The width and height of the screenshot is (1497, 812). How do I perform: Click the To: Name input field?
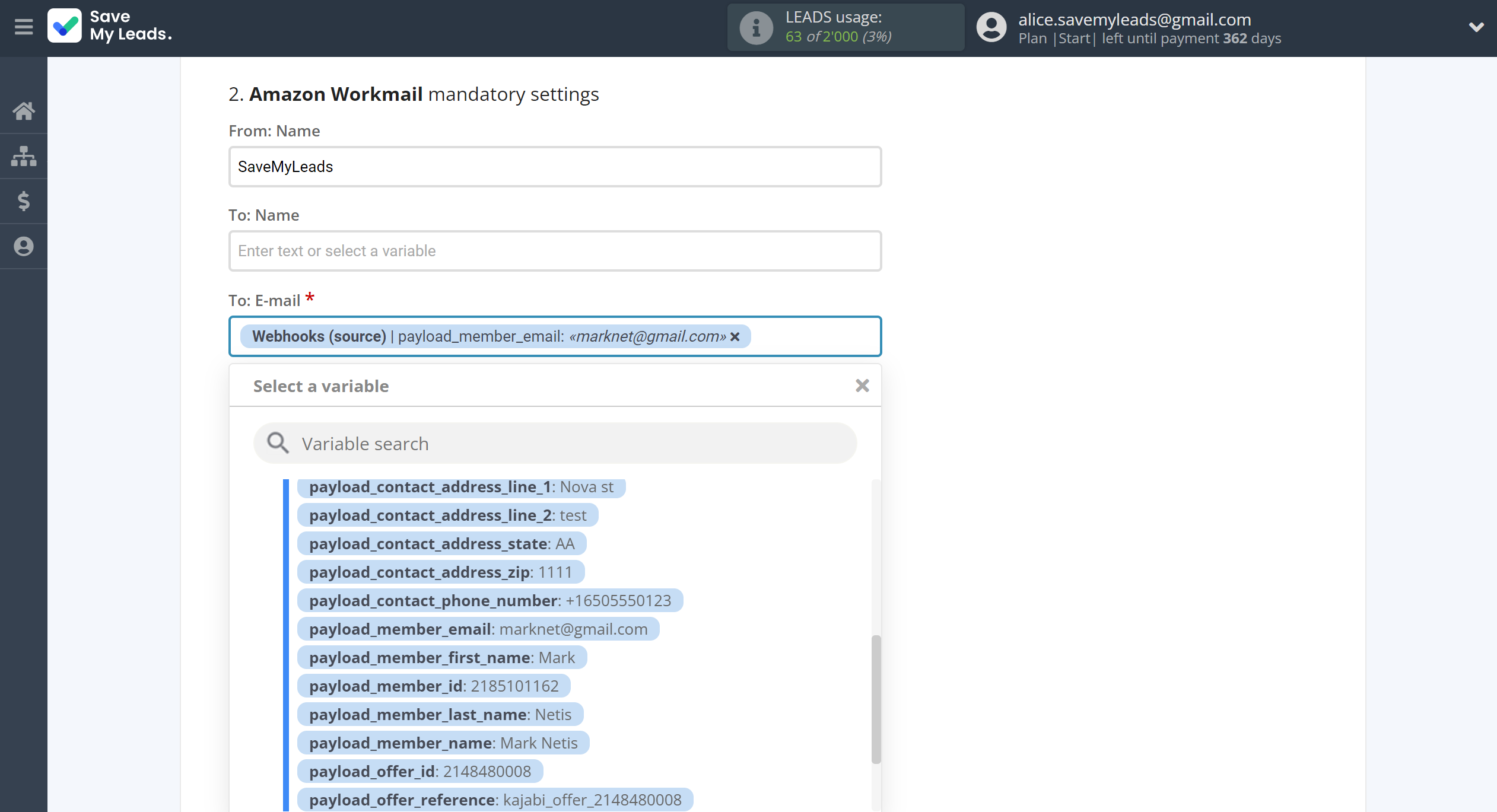555,251
